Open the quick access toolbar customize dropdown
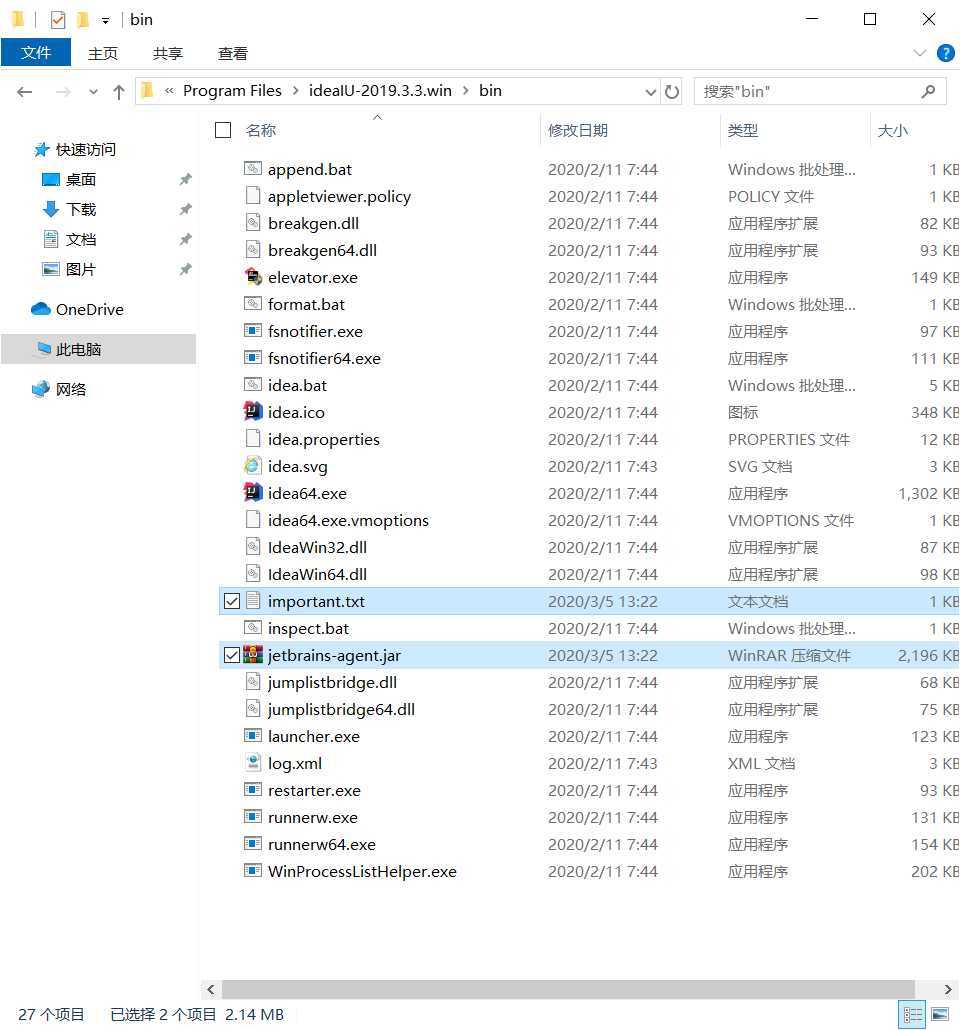This screenshot has width=960, height=1030. tap(105, 20)
